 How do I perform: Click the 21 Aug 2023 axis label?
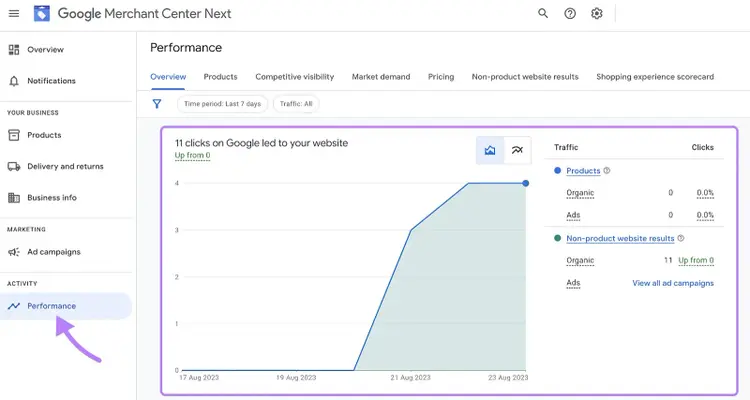(x=410, y=378)
